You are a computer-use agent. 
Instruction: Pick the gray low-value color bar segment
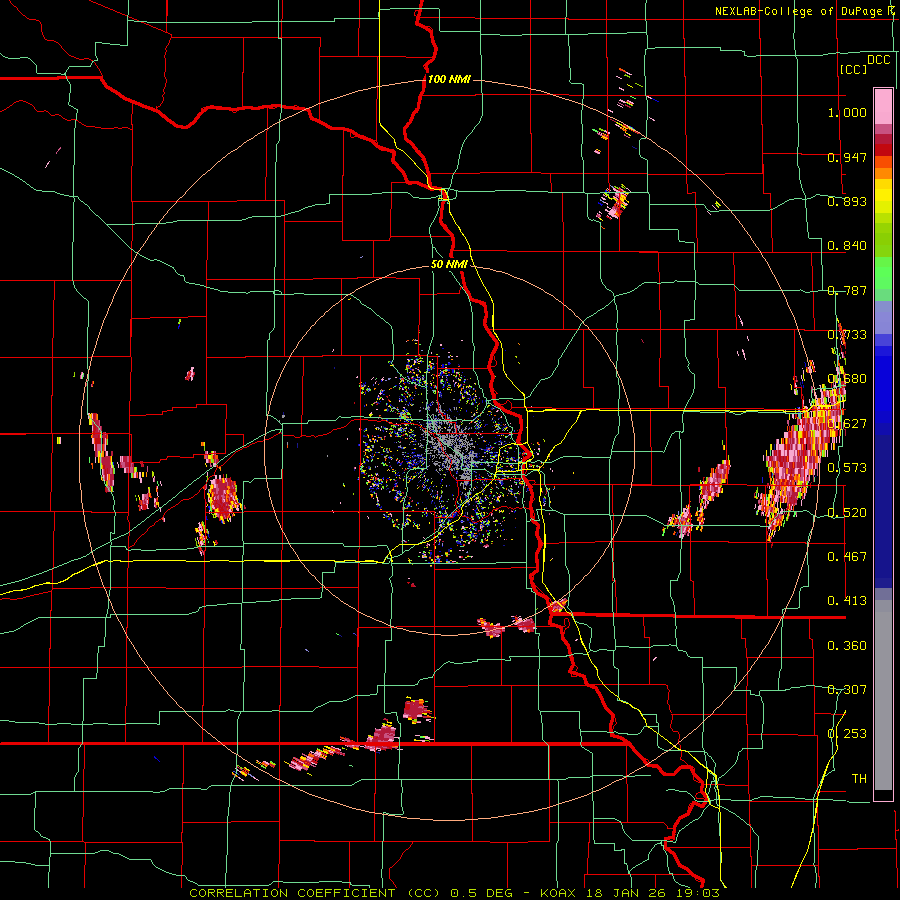click(x=883, y=695)
